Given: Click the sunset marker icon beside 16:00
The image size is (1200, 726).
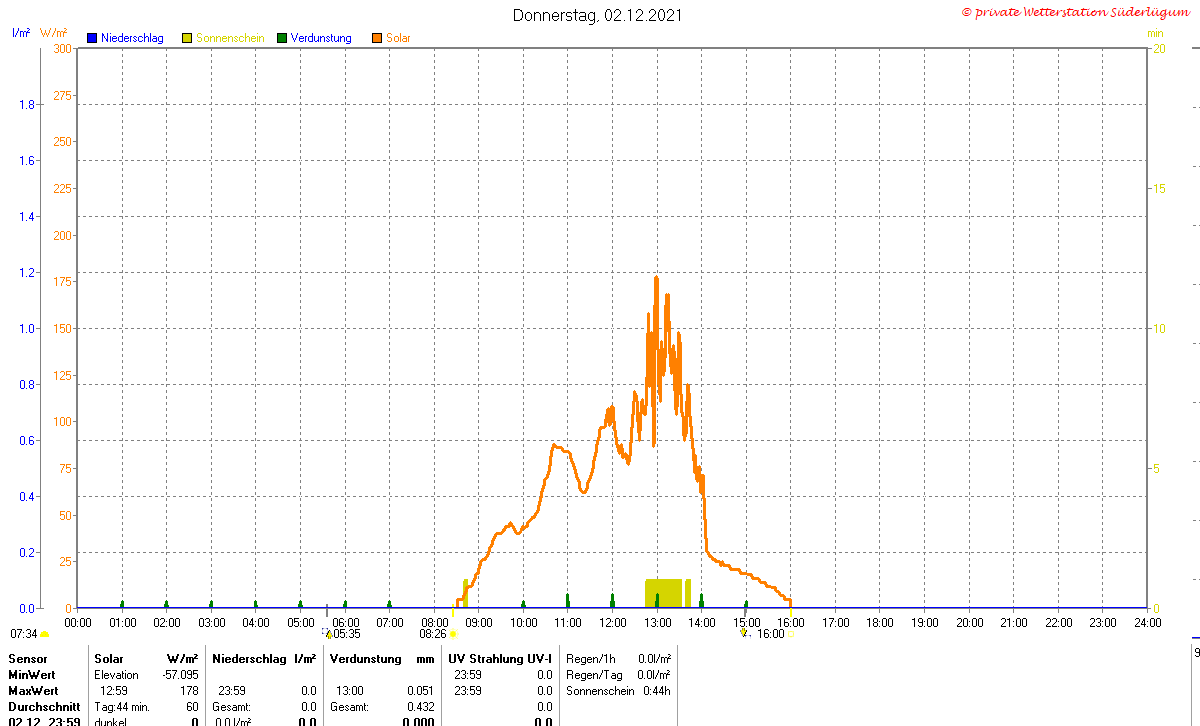Looking at the screenshot, I should 791,634.
